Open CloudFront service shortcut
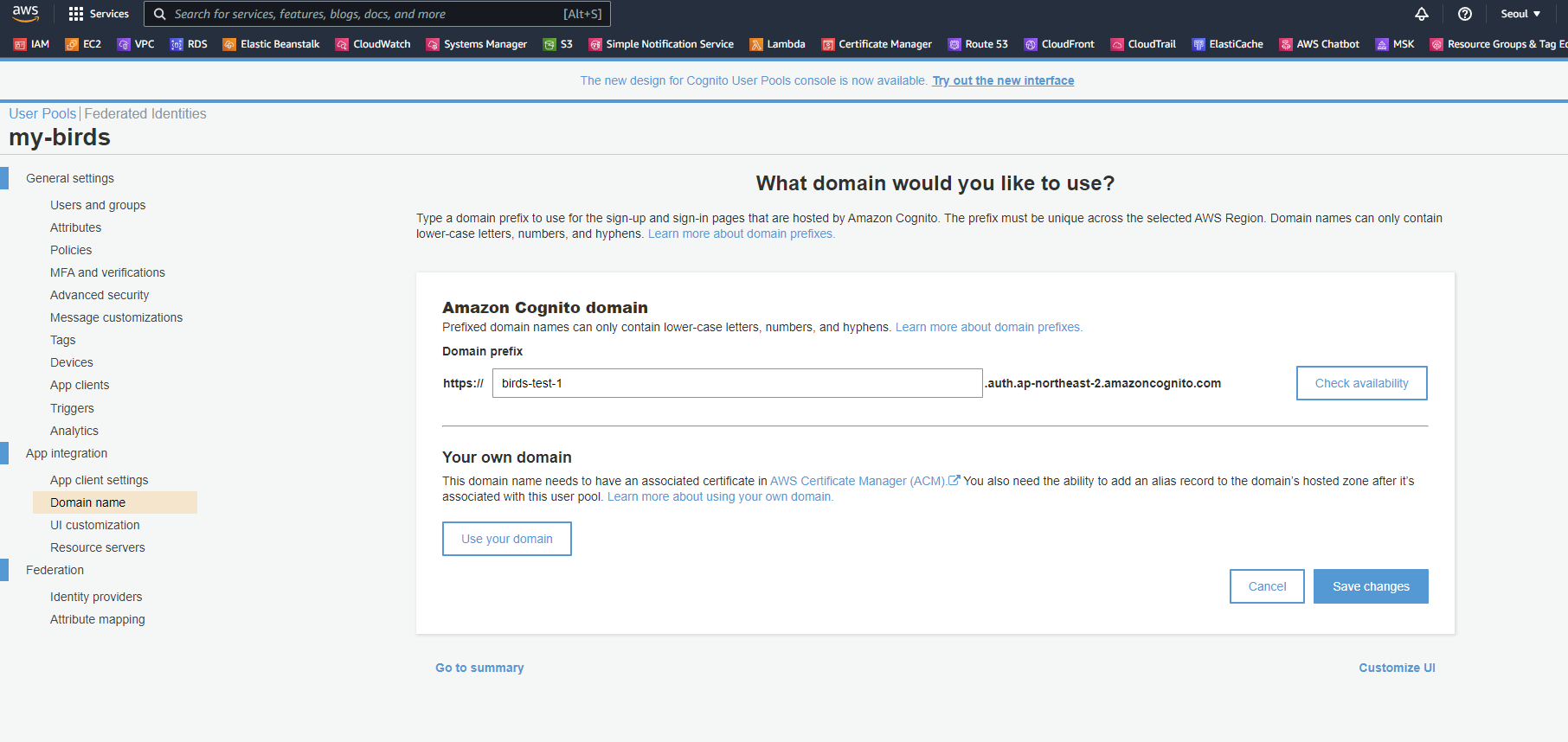The width and height of the screenshot is (1568, 742). [x=1059, y=44]
